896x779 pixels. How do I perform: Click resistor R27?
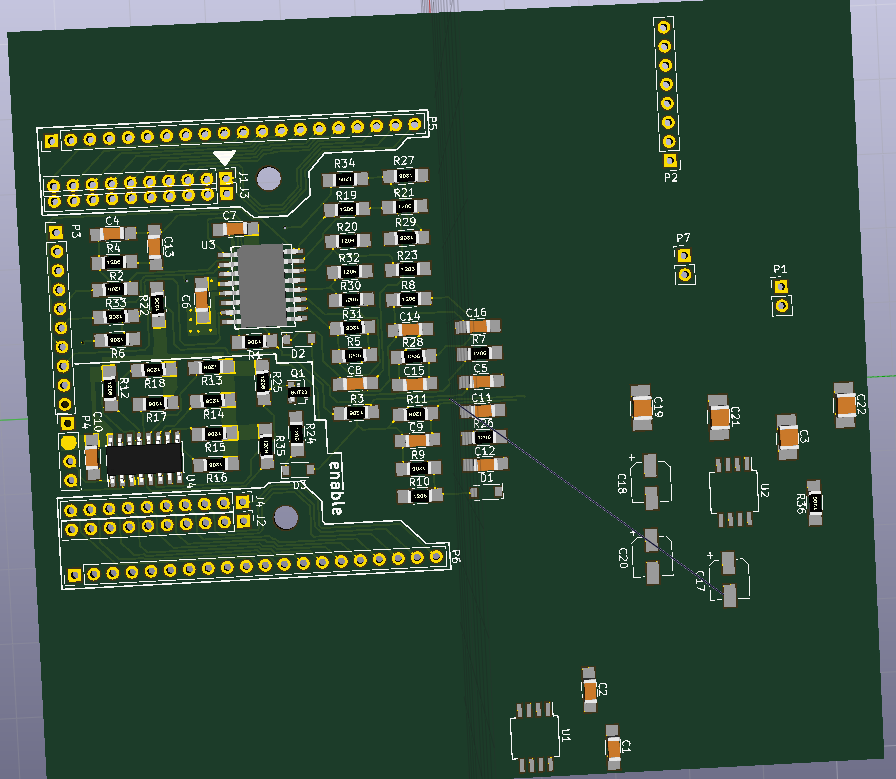(x=405, y=175)
